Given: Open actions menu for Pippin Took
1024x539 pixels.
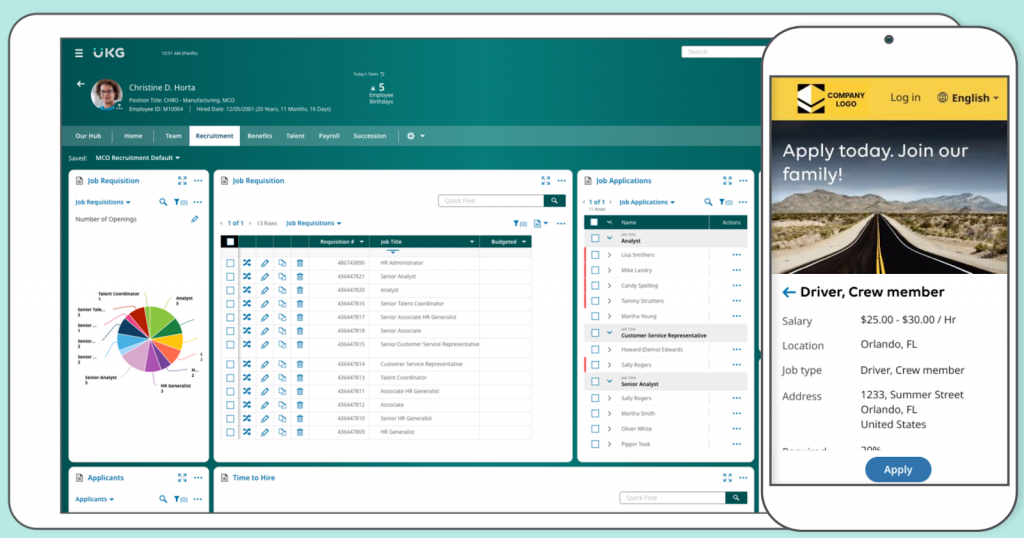Looking at the screenshot, I should (x=737, y=444).
